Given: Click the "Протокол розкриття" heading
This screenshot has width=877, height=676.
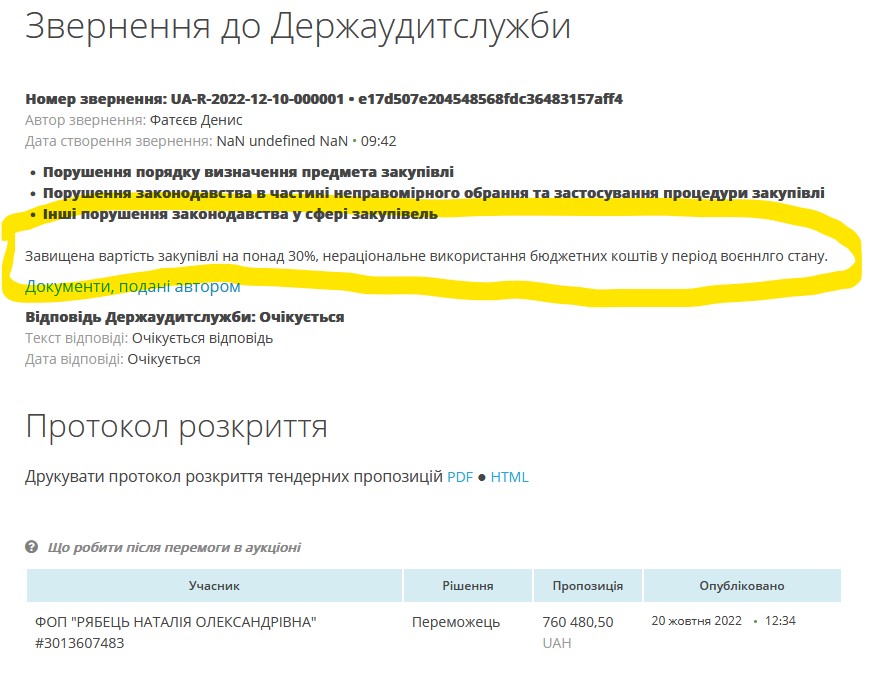Looking at the screenshot, I should coord(176,427).
